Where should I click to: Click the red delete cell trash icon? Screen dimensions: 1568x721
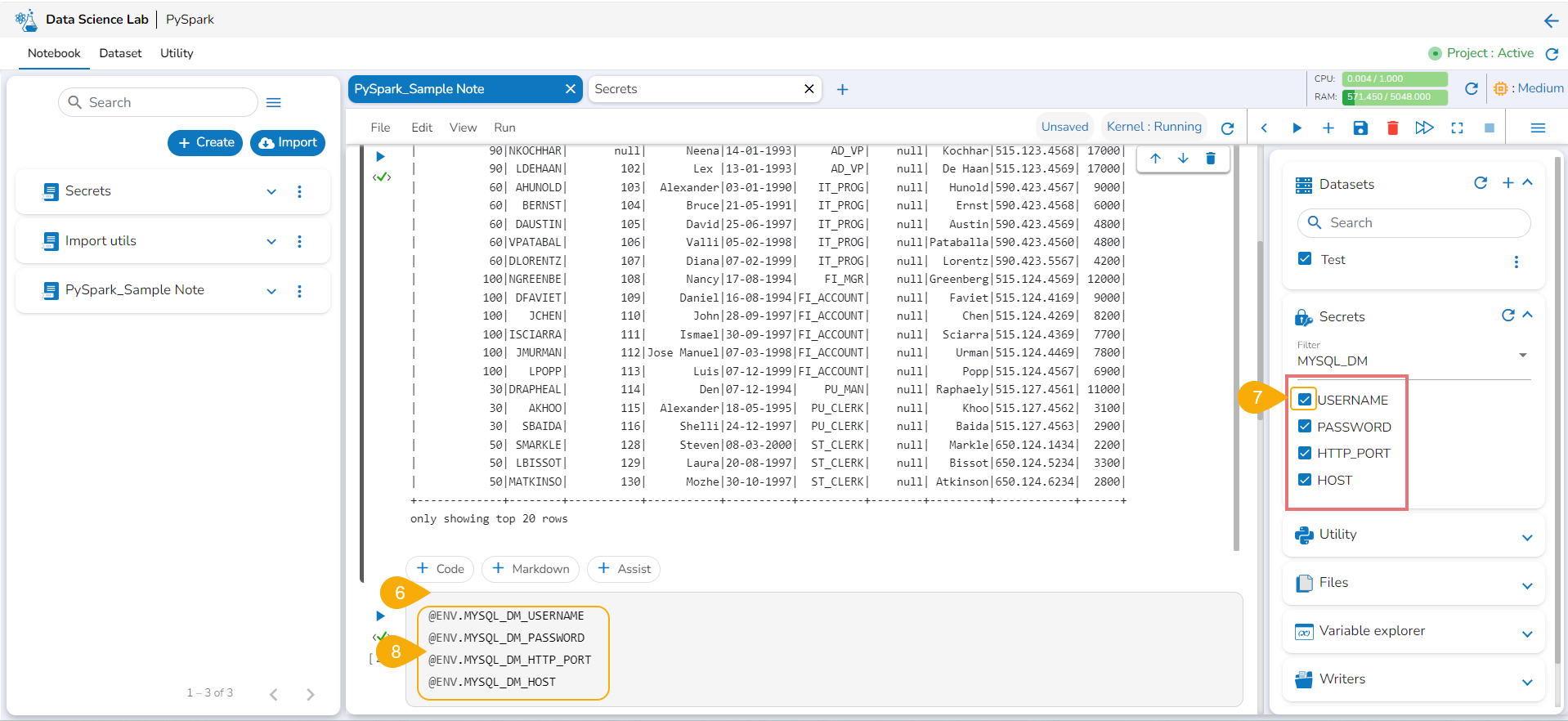pos(1392,128)
